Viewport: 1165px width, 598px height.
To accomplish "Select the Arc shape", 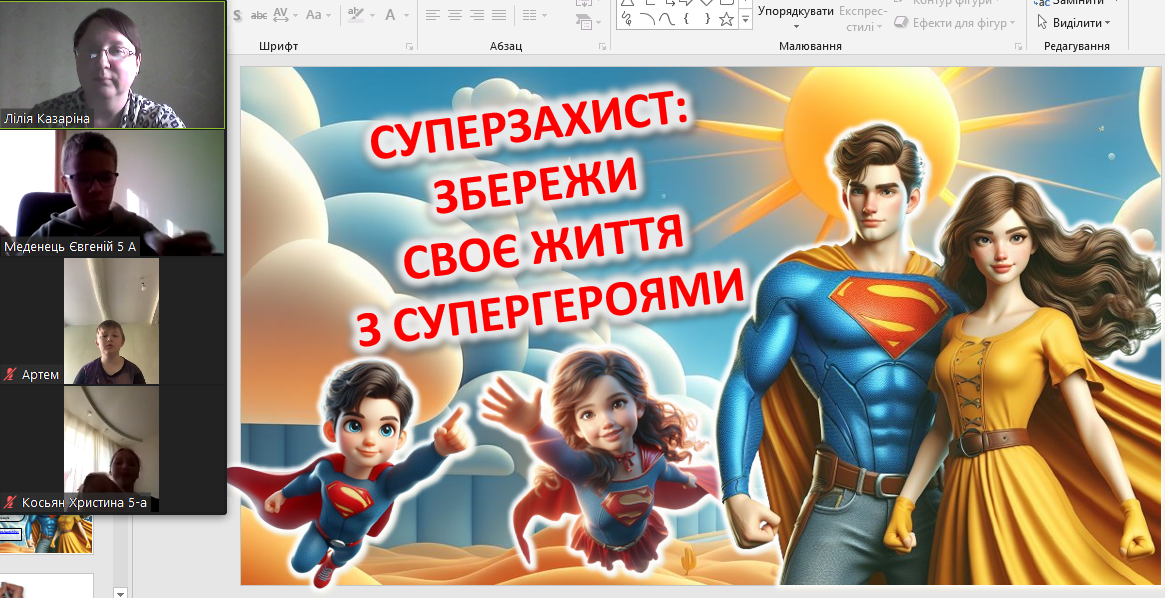I will [x=647, y=19].
